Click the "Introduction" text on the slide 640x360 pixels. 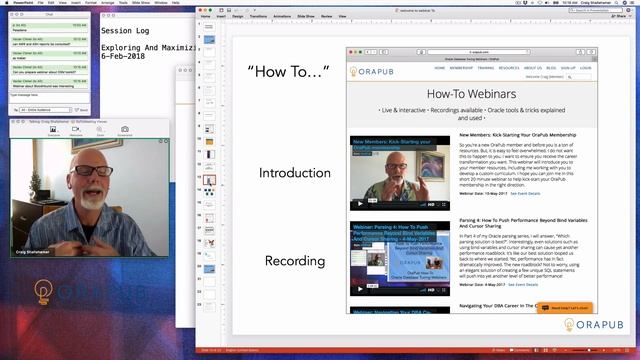(x=295, y=173)
